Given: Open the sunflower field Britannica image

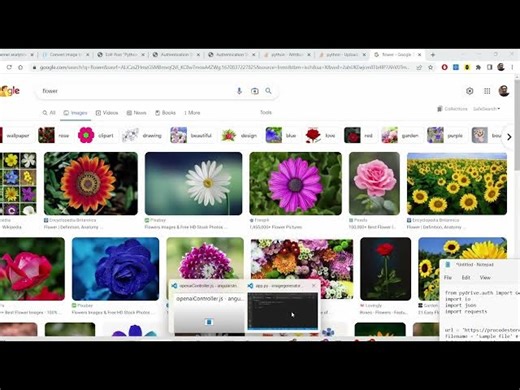Looking at the screenshot, I should pyautogui.click(x=457, y=183).
